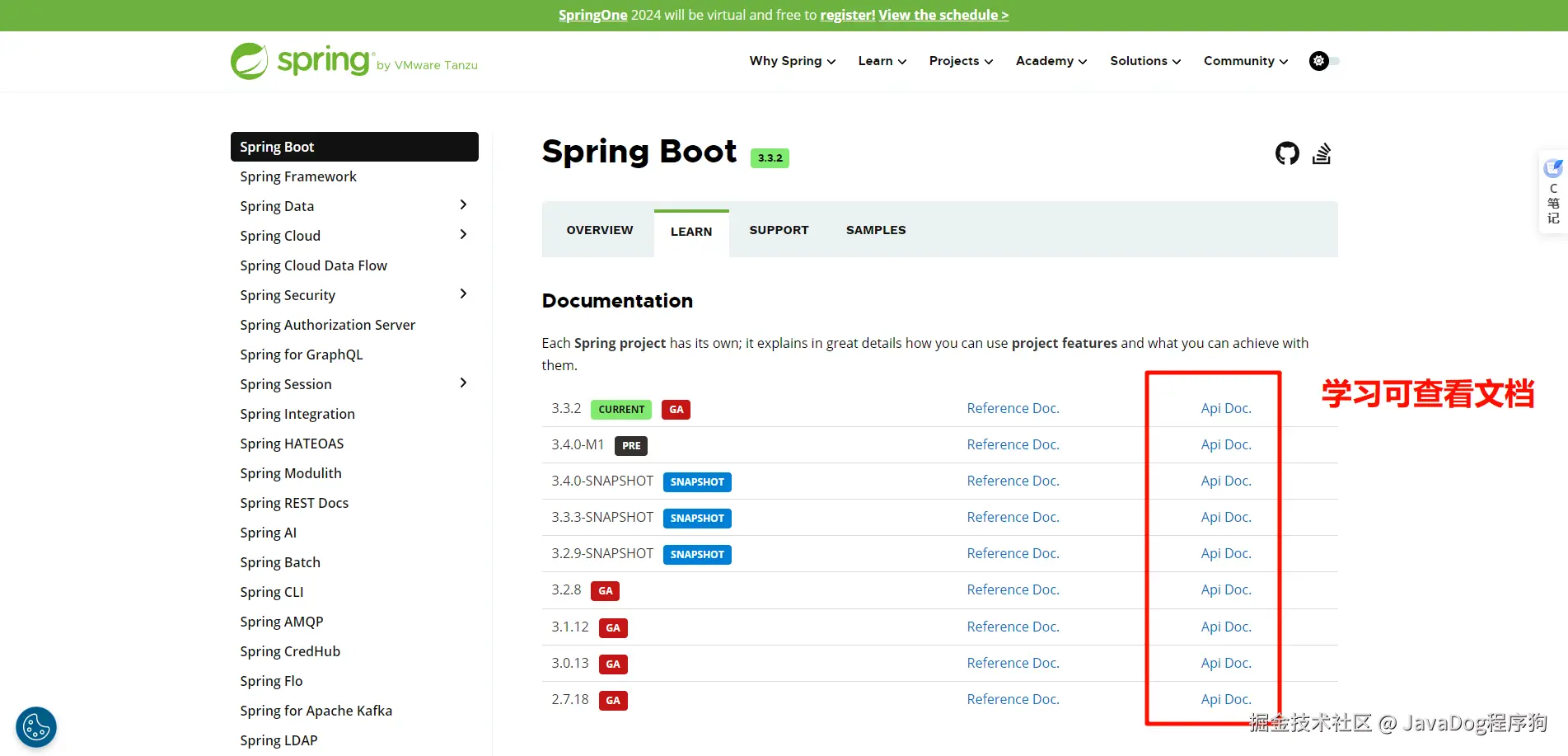Image resolution: width=1568 pixels, height=756 pixels.
Task: Open Api Doc. for version 3.1.12
Action: (x=1226, y=627)
